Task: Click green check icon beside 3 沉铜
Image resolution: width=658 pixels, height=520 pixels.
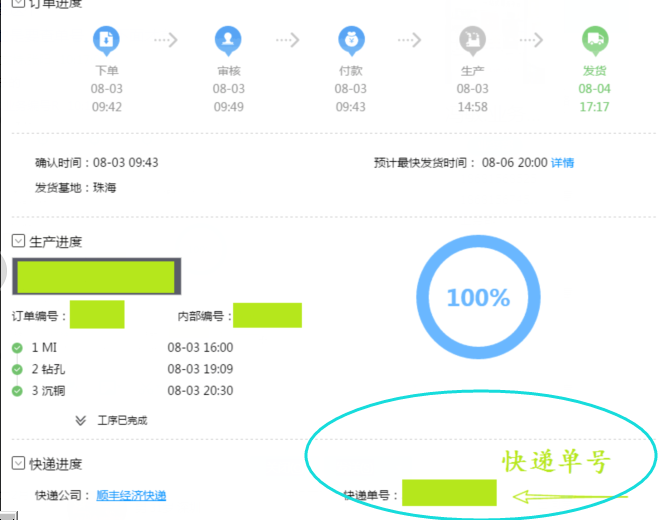Action: click(x=17, y=391)
